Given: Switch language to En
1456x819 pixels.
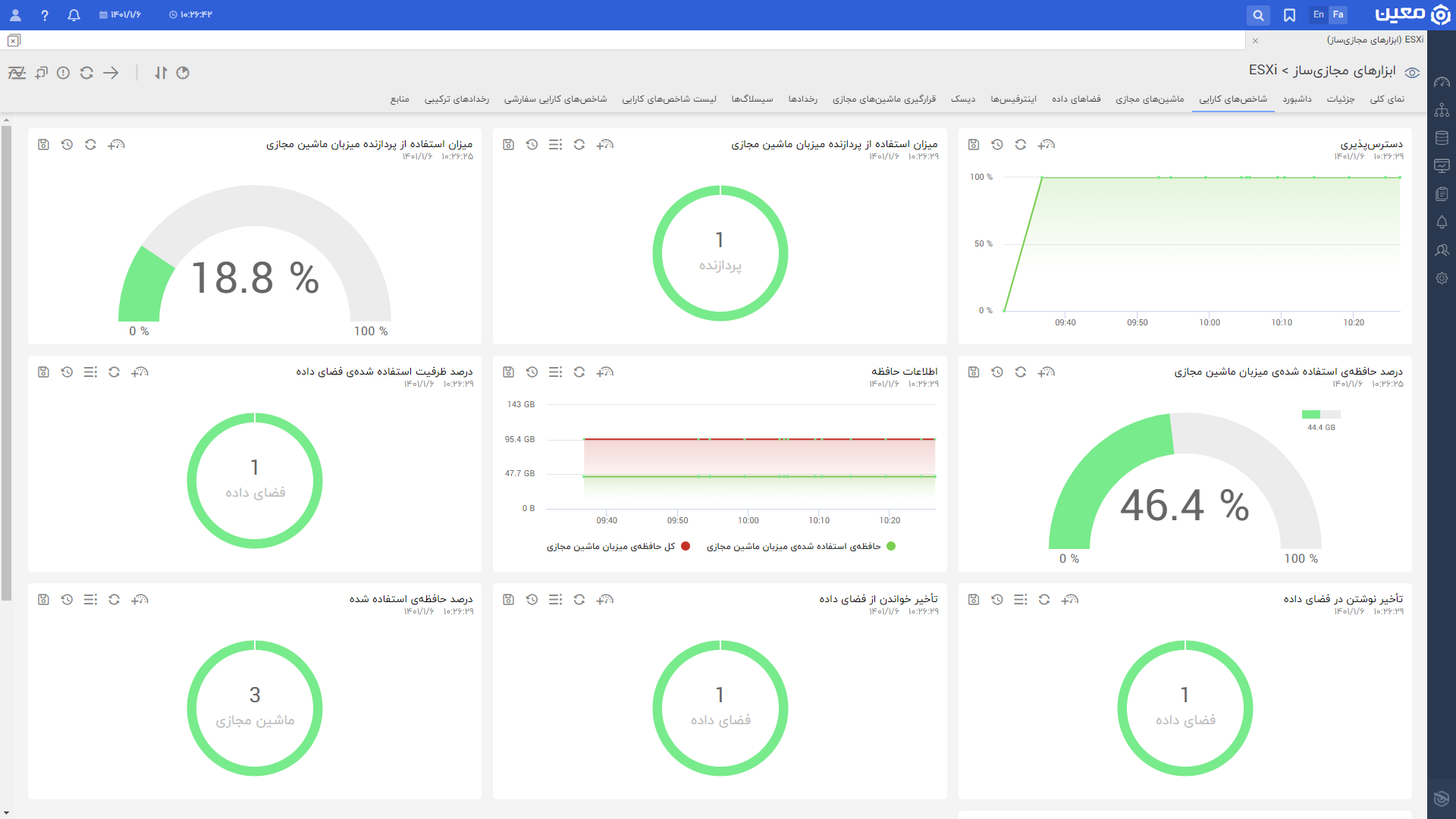Looking at the screenshot, I should [1319, 14].
